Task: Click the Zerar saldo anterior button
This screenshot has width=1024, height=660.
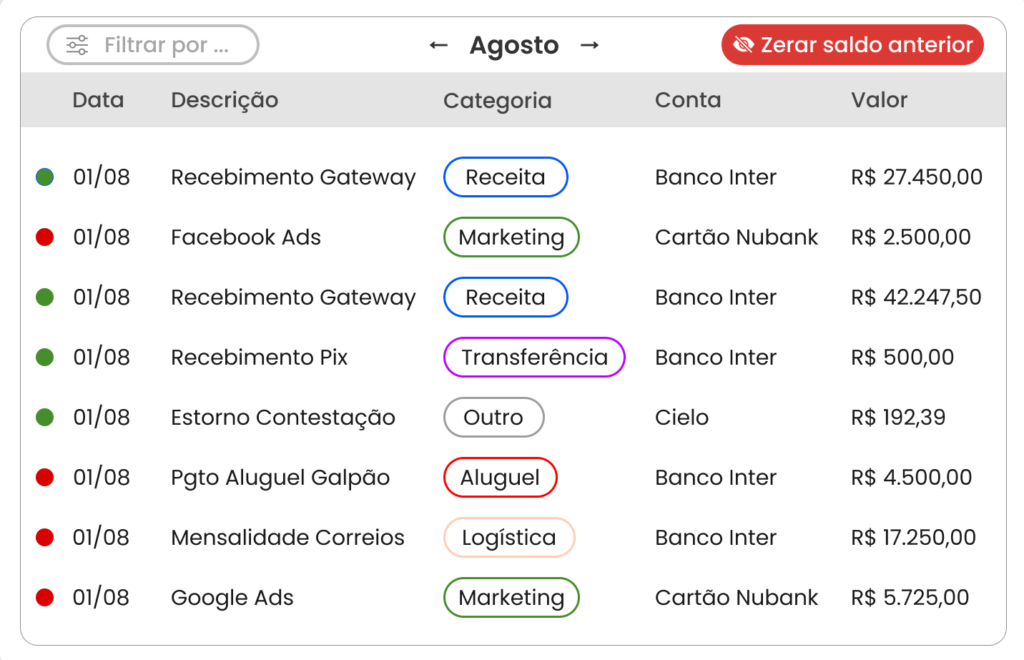Action: click(x=852, y=44)
